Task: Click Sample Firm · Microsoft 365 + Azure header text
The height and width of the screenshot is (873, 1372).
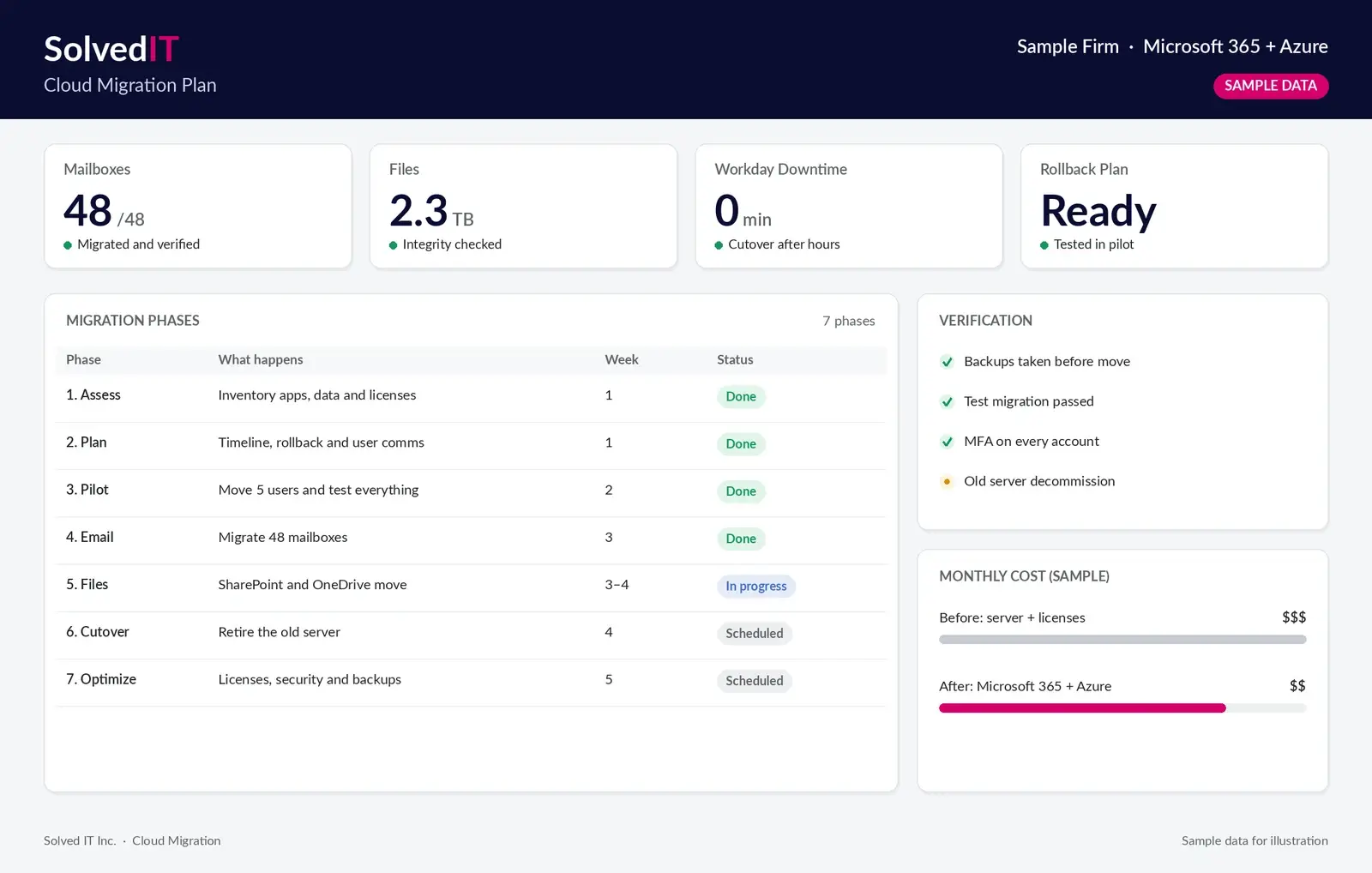Action: point(1172,46)
